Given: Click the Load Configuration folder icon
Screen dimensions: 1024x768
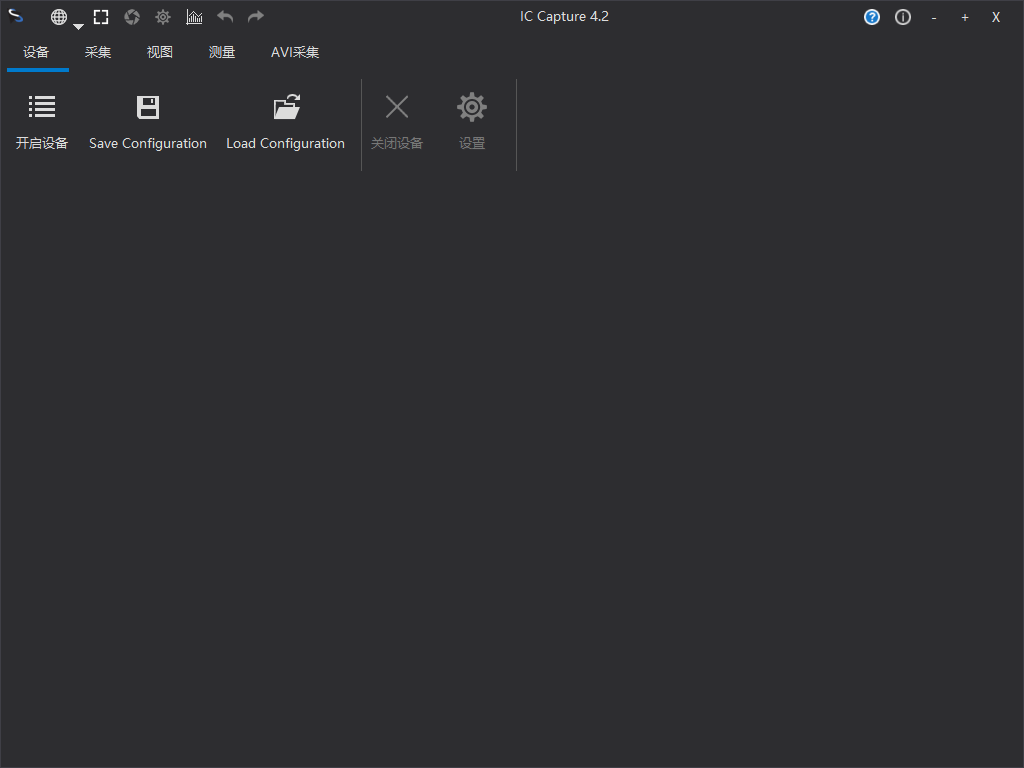Looking at the screenshot, I should 286,107.
